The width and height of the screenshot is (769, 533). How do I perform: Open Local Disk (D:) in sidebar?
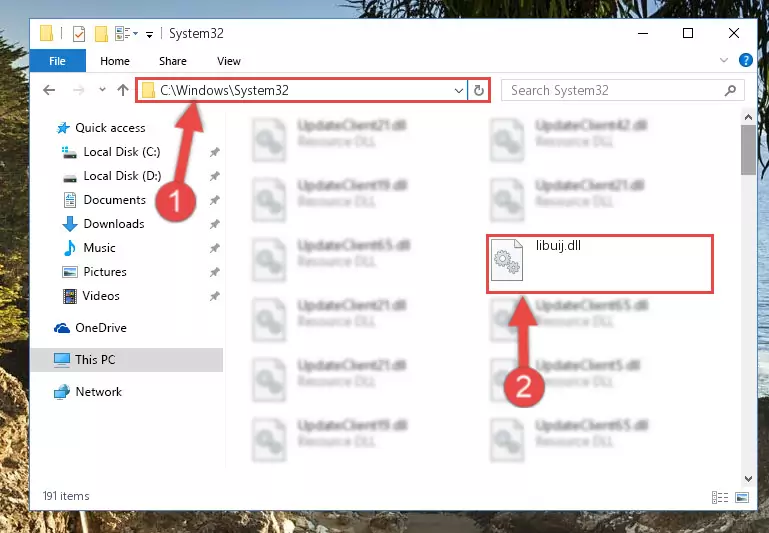pos(122,176)
